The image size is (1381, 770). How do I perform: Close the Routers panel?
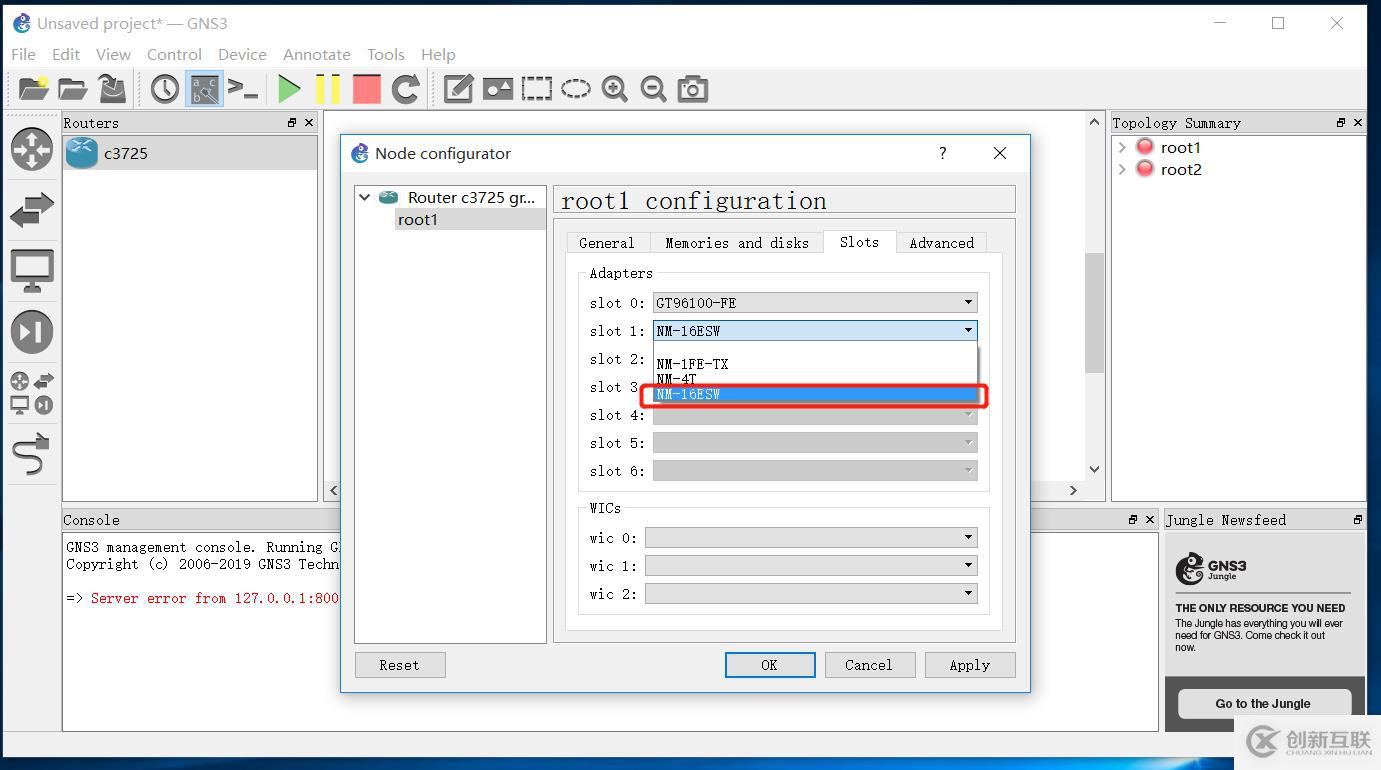pyautogui.click(x=309, y=122)
